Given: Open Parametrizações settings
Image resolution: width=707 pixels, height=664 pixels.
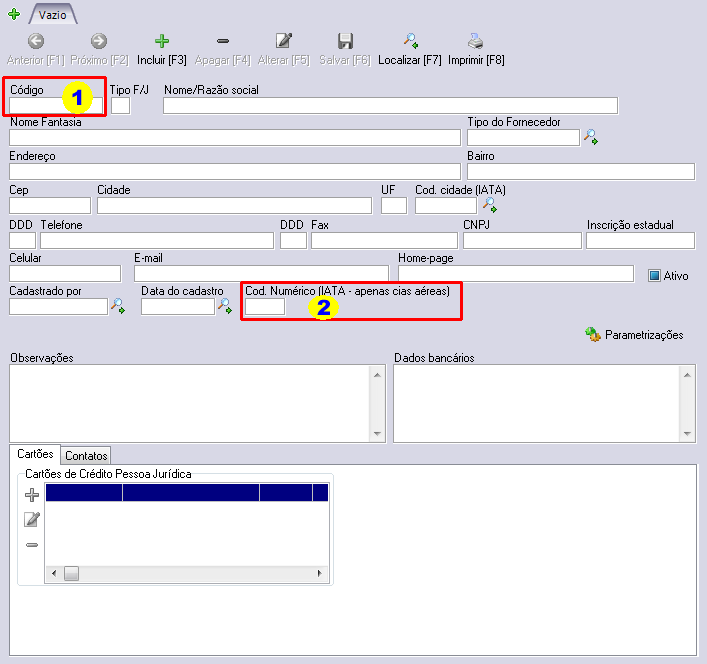Looking at the screenshot, I should tap(634, 334).
